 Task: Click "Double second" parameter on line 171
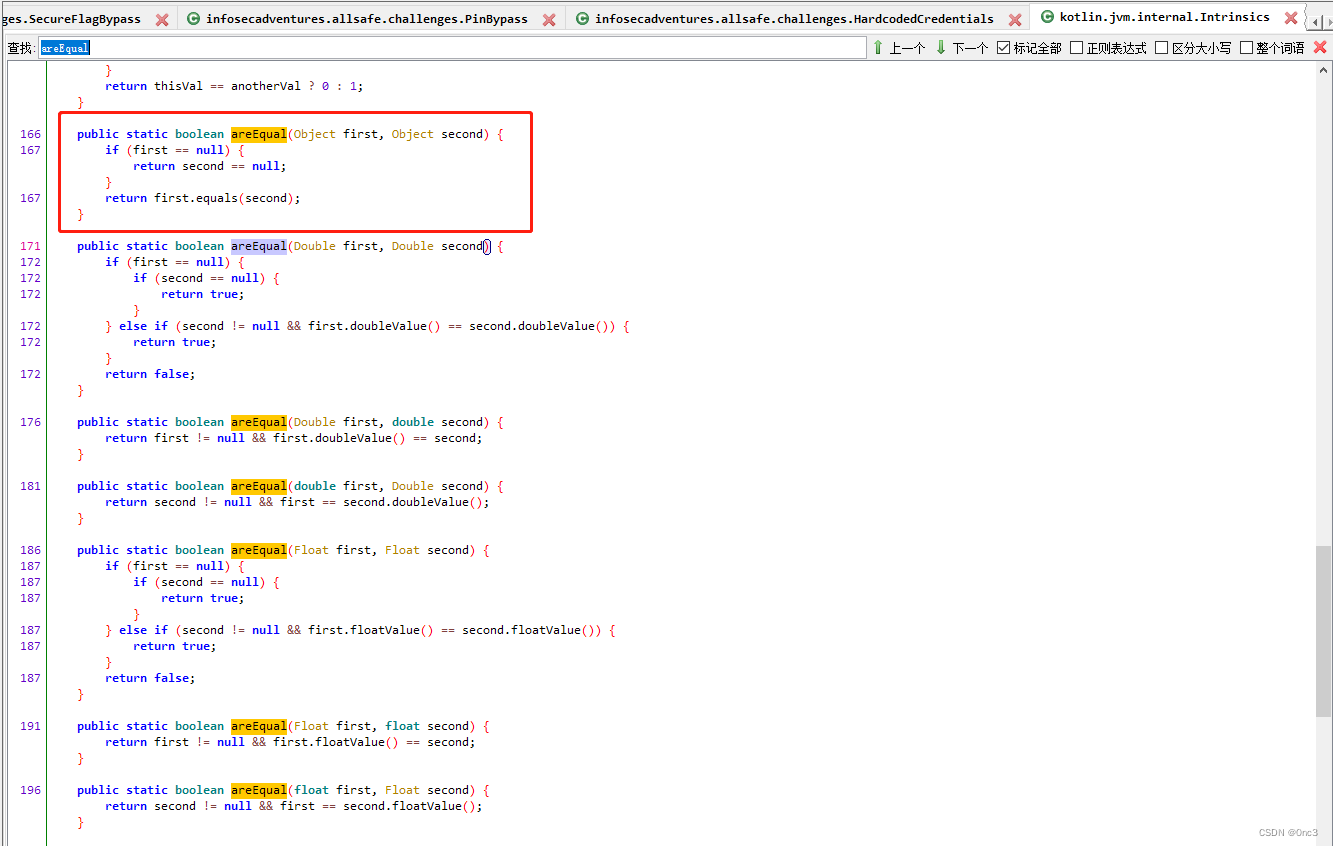[437, 246]
